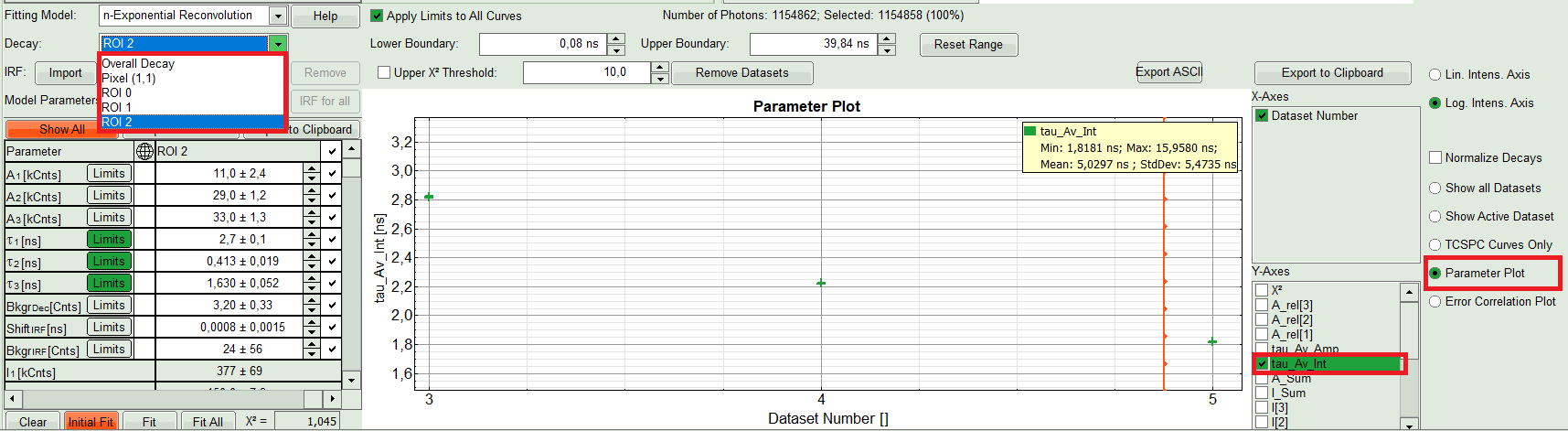Screen dimensions: 1568x431
Task: Enable the Normalize Decays checkbox
Action: click(1435, 157)
